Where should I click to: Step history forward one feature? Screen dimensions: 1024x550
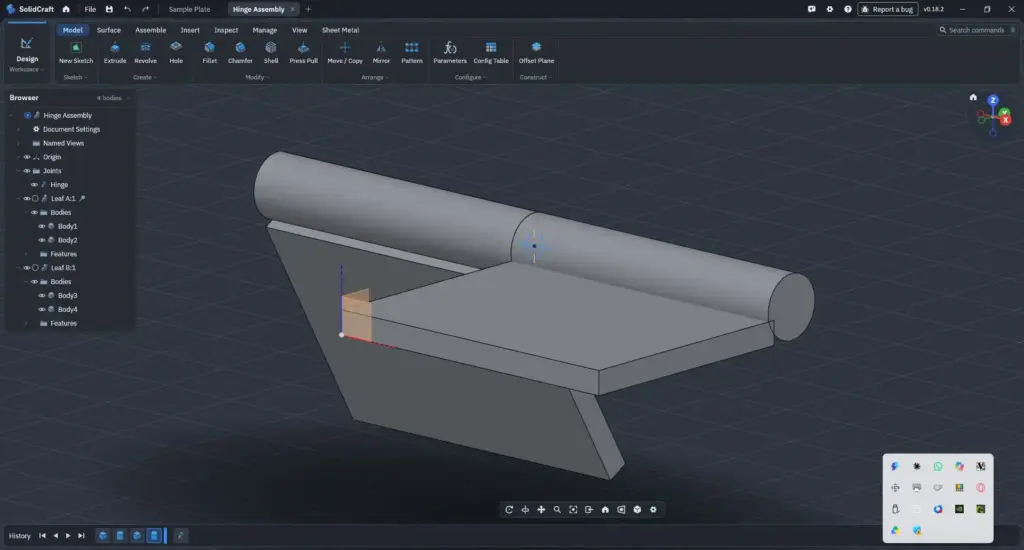pyautogui.click(x=68, y=536)
